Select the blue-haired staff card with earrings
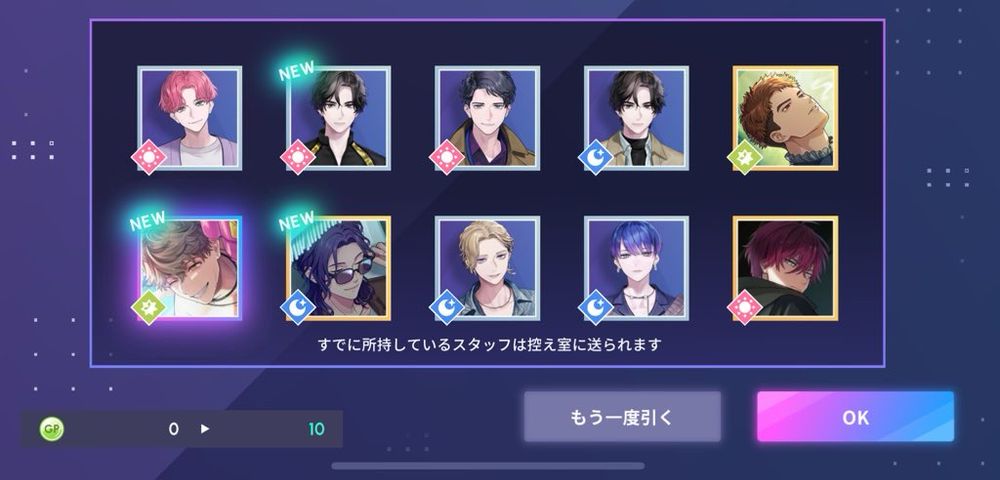Screen dimensions: 1000x480 [636, 268]
